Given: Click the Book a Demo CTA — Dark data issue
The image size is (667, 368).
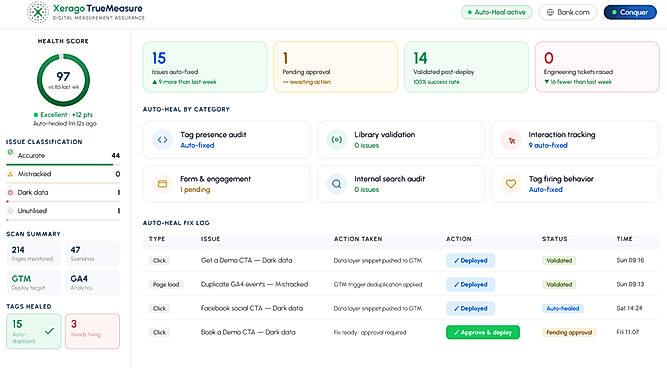Looking at the screenshot, I should 248,332.
